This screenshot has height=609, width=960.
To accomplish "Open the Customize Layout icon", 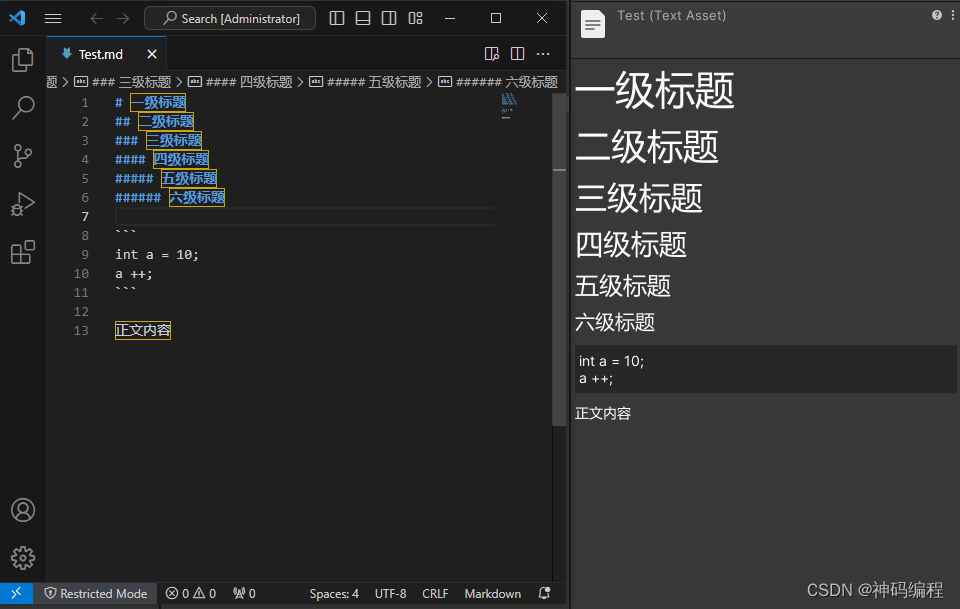I will click(x=416, y=18).
